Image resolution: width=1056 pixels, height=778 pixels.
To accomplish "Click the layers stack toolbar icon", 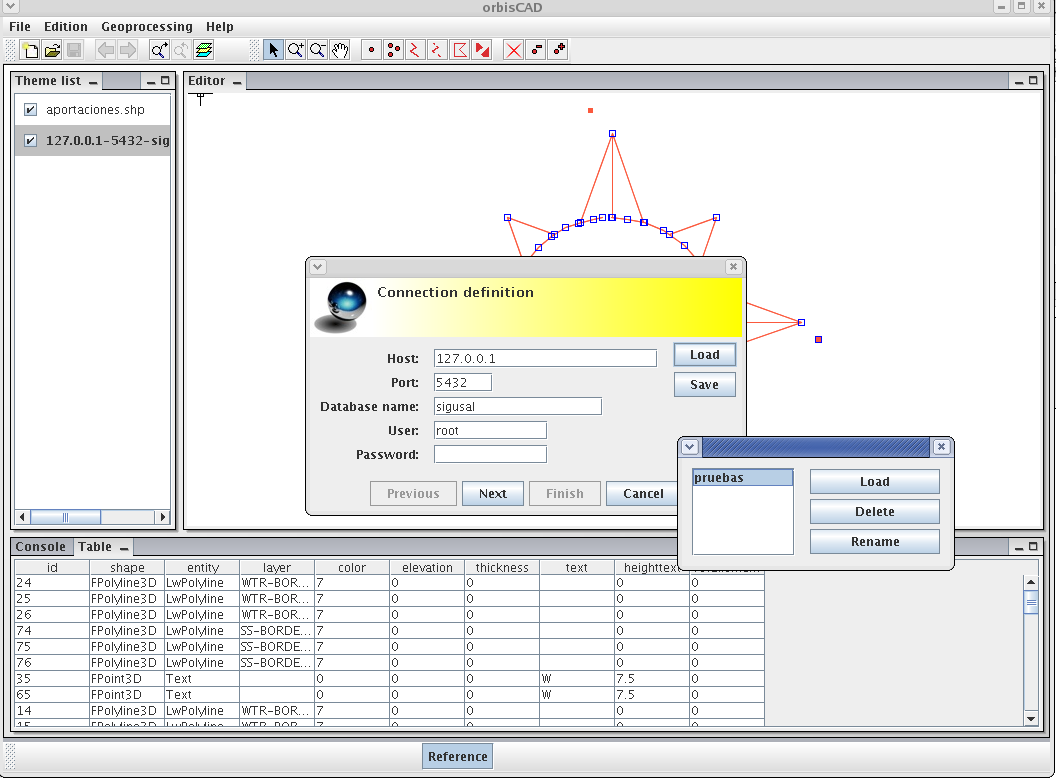I will click(x=204, y=50).
